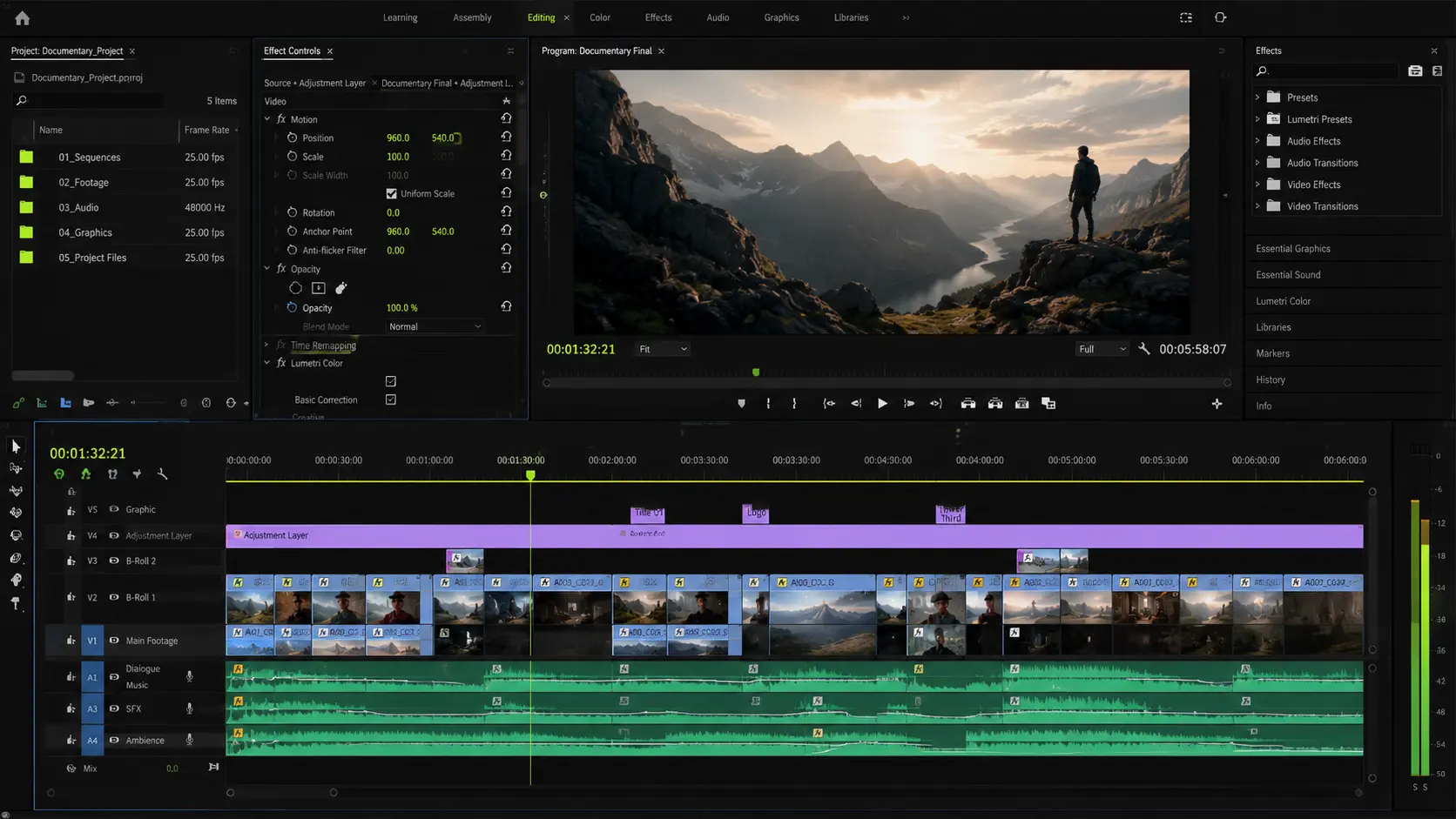Click the Program monitor scrub playhead

756,373
